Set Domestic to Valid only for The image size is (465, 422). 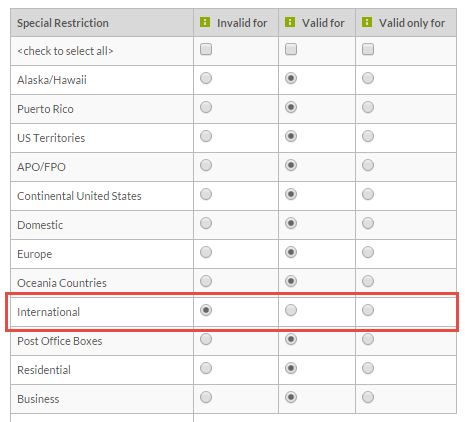click(x=368, y=223)
